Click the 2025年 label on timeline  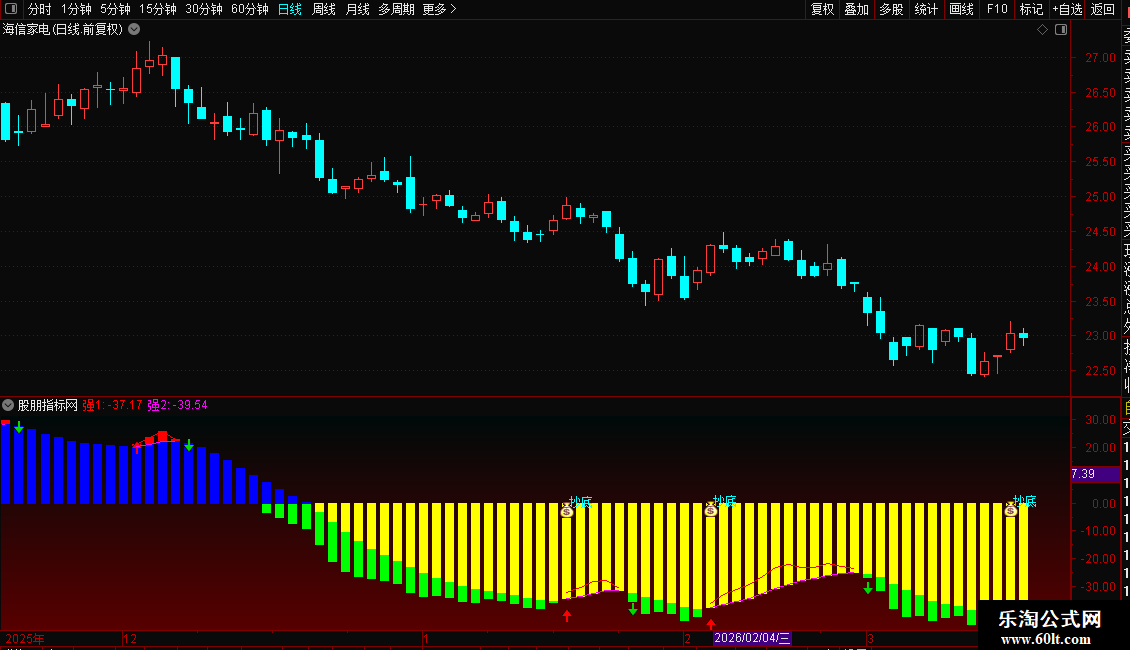point(25,638)
